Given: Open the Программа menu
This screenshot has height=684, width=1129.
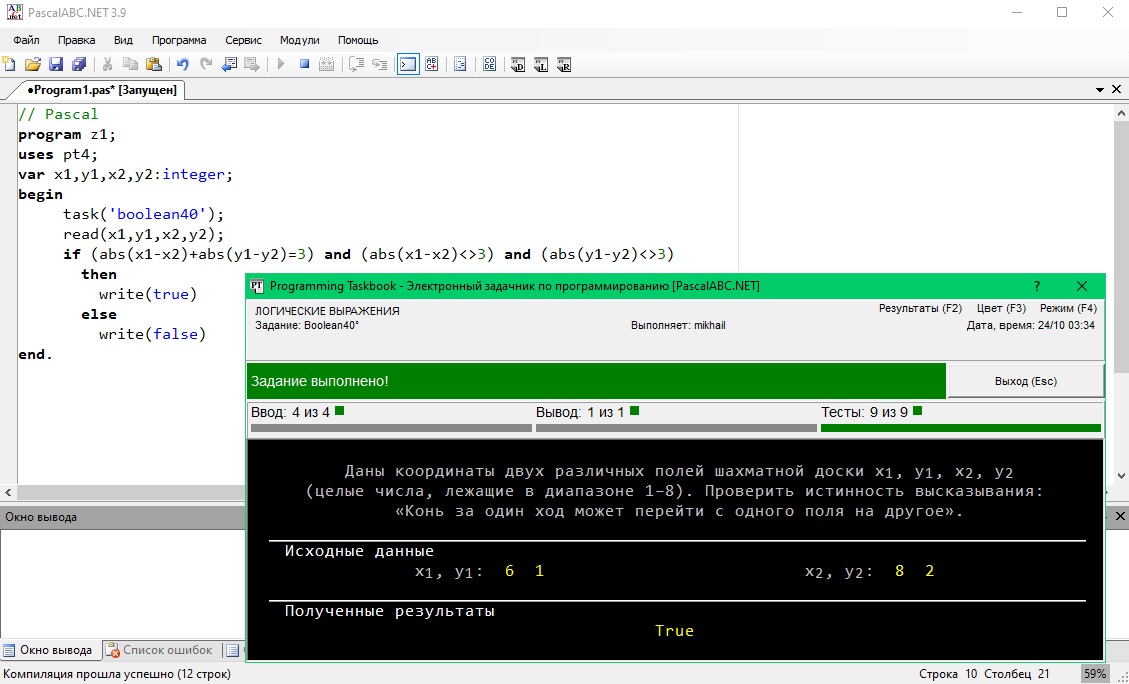Looking at the screenshot, I should (x=179, y=40).
